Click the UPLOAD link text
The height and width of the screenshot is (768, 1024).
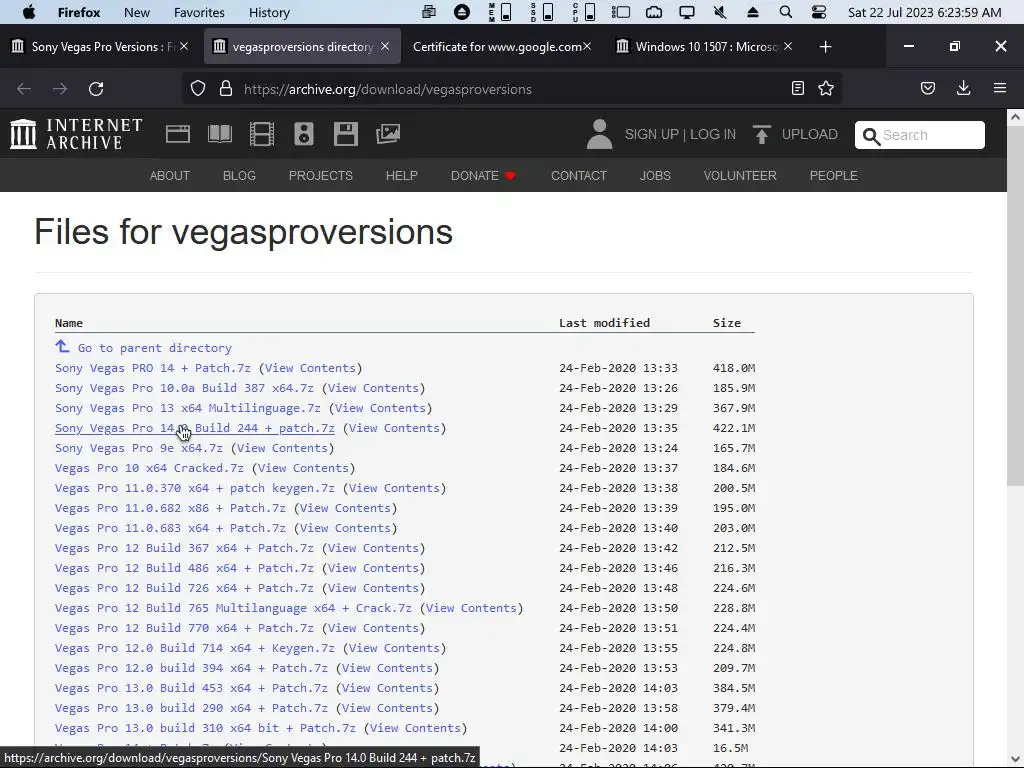pos(809,135)
